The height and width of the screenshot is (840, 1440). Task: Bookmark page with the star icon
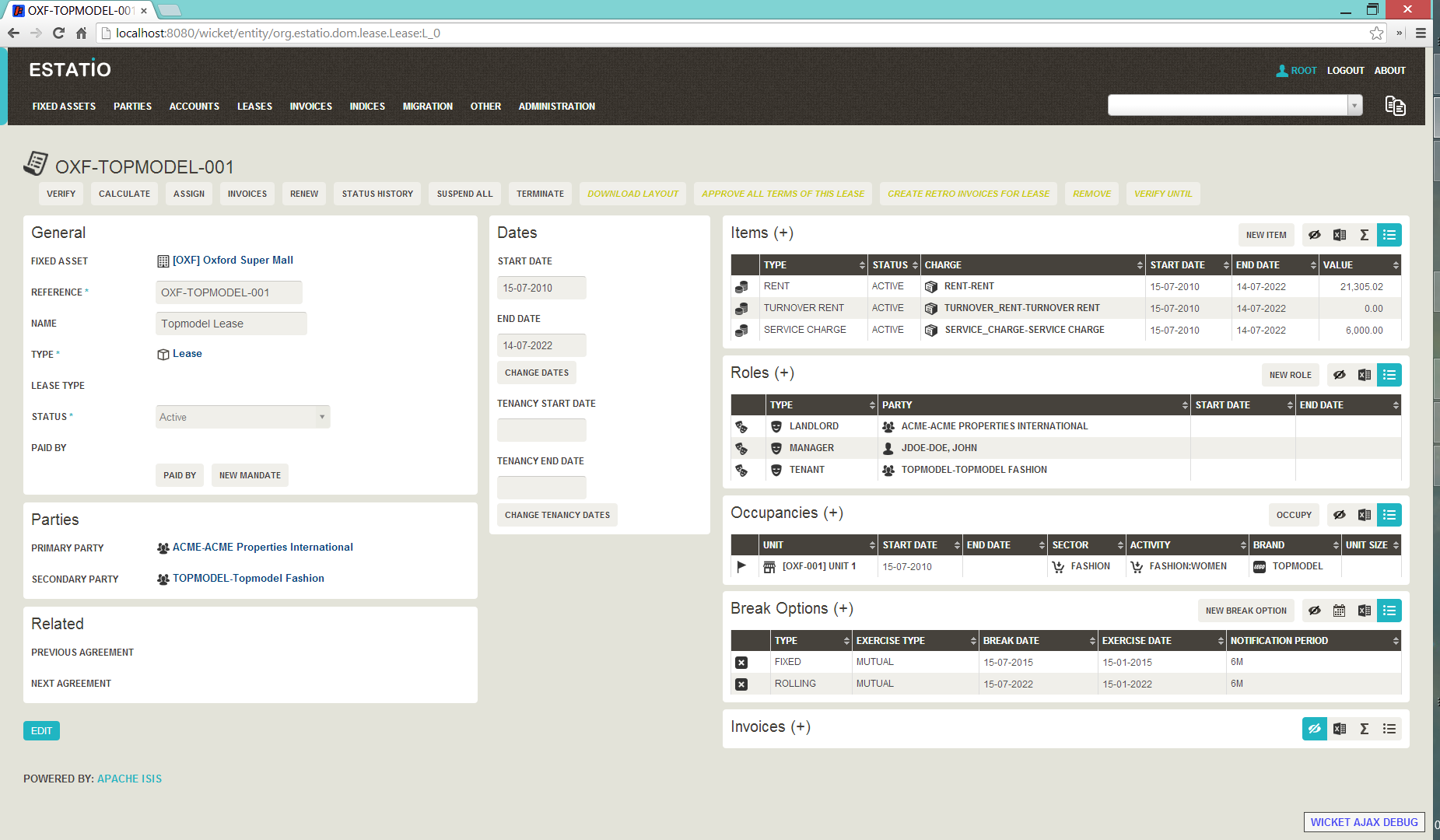(1376, 33)
